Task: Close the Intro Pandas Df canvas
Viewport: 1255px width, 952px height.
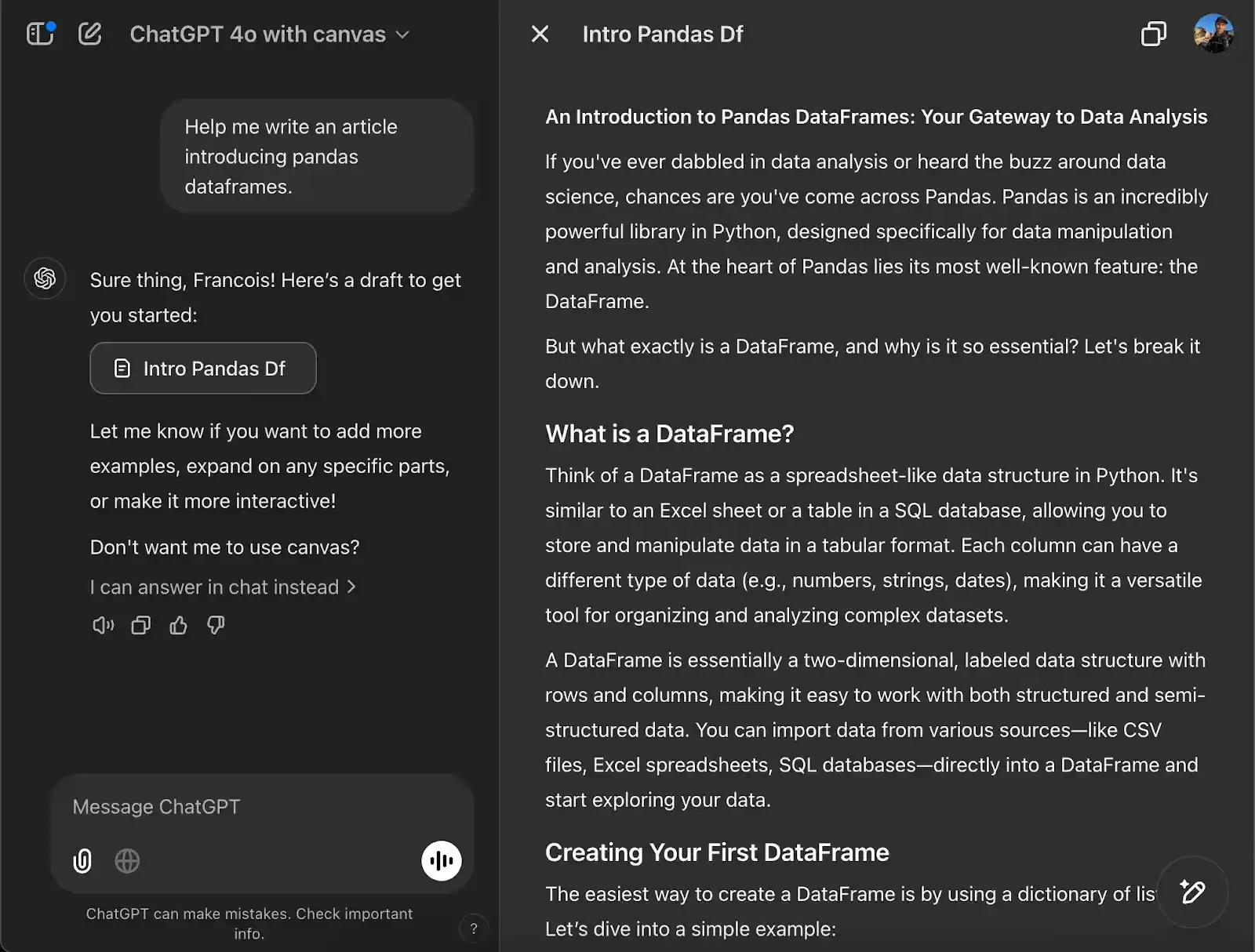Action: pyautogui.click(x=540, y=34)
